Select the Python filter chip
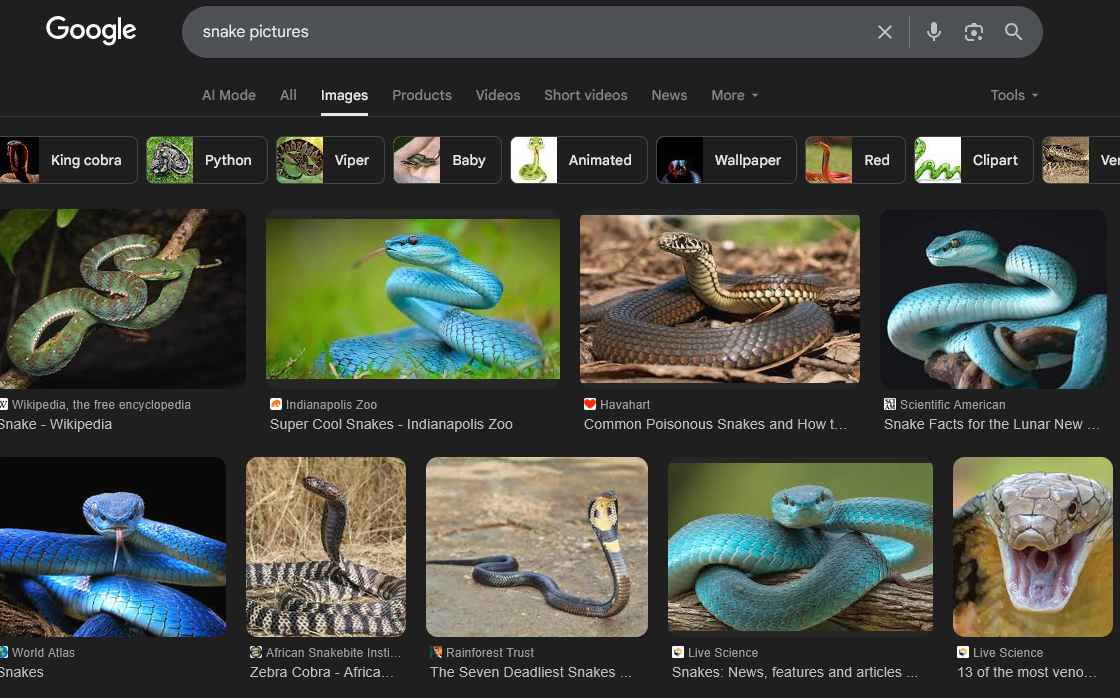This screenshot has height=698, width=1120. (207, 160)
